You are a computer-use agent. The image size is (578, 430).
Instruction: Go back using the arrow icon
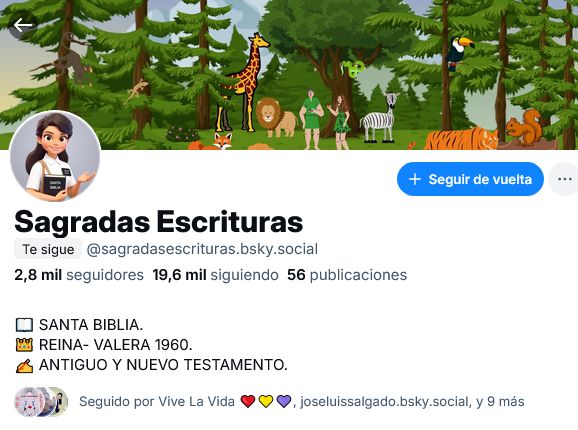tap(22, 25)
